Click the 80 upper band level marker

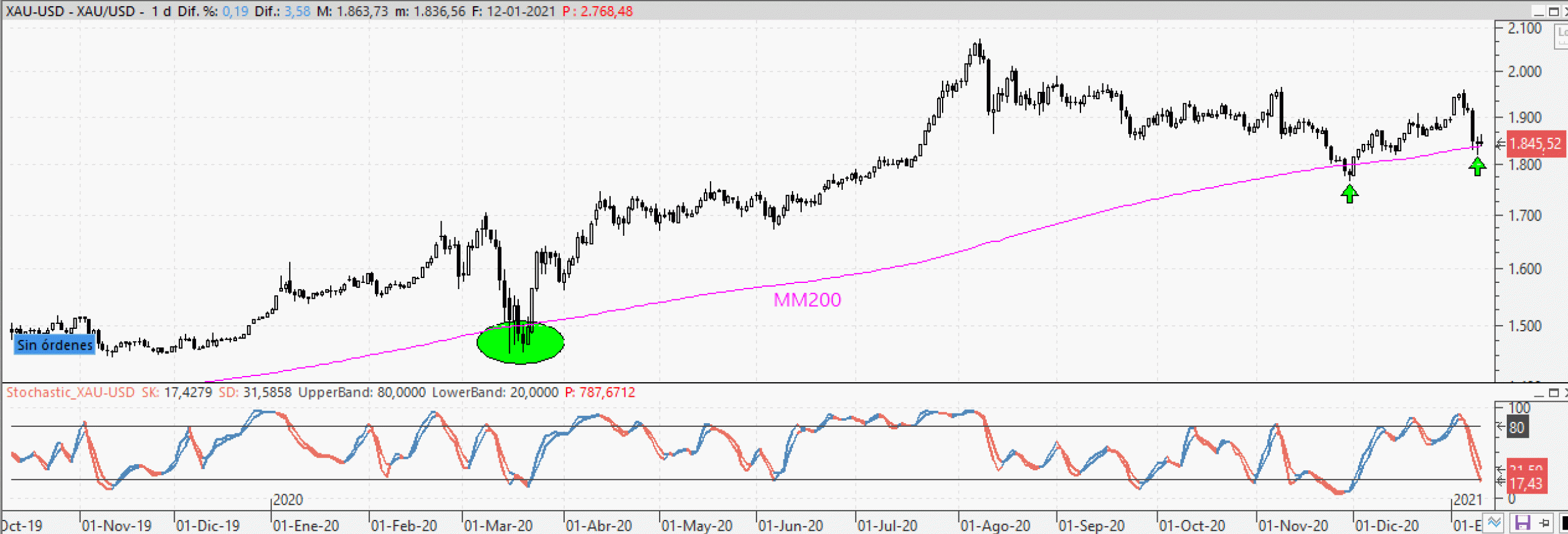pos(1517,427)
